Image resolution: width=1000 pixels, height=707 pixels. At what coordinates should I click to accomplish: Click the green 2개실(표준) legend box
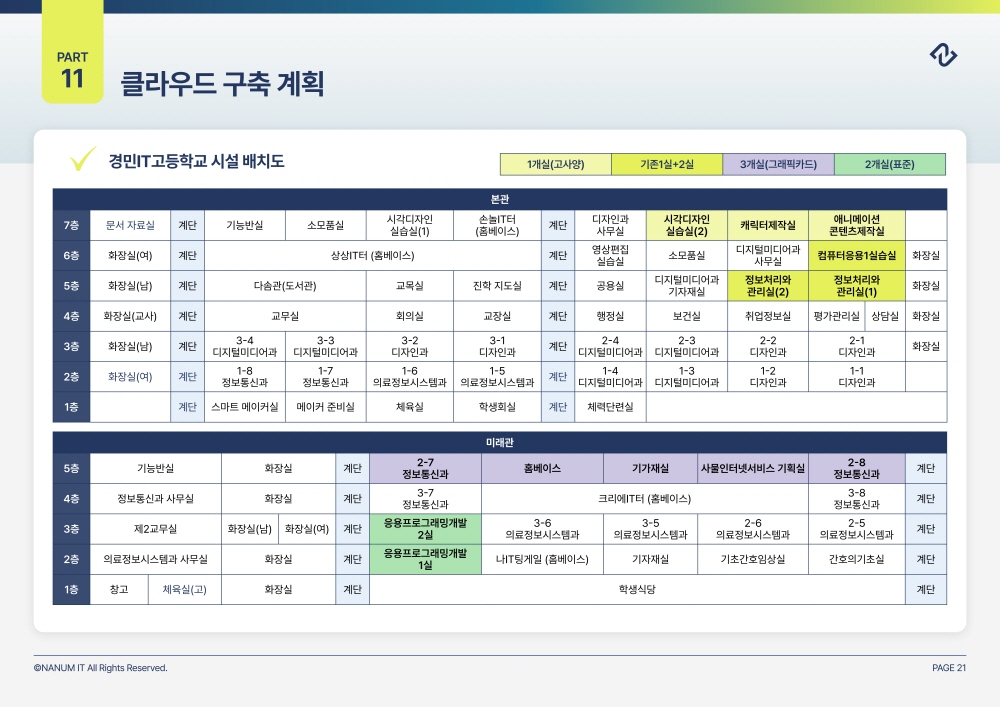click(889, 164)
